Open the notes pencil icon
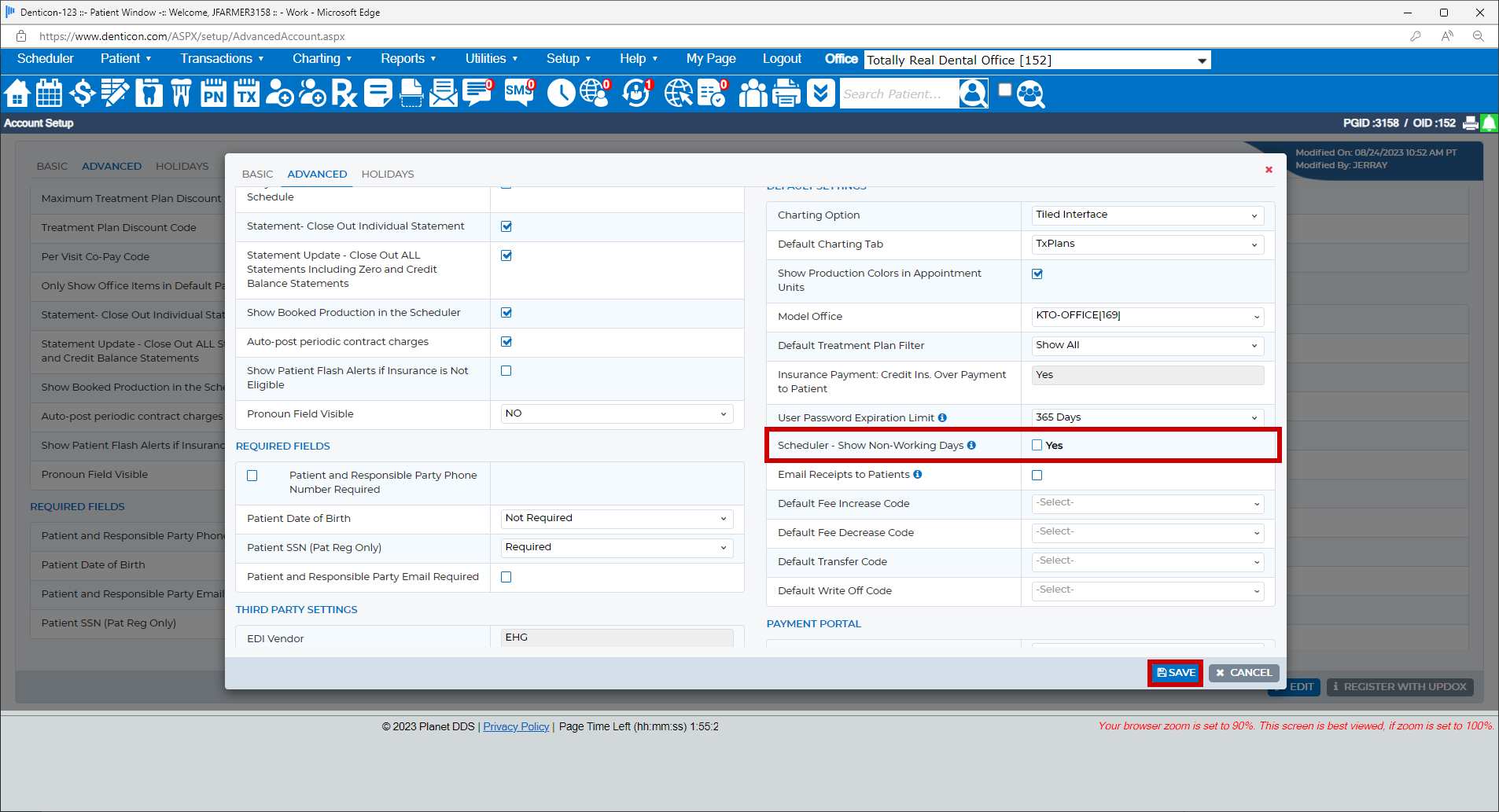The image size is (1499, 812). coord(115,94)
